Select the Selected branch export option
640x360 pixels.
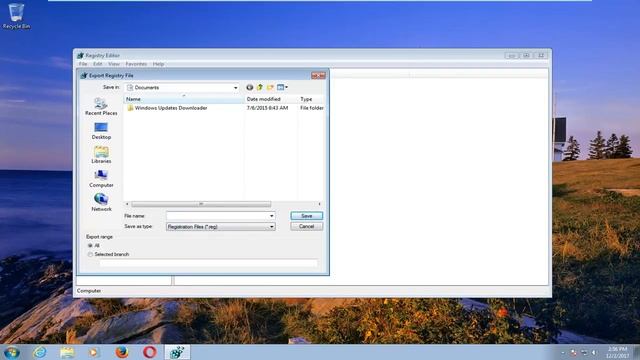[90, 254]
